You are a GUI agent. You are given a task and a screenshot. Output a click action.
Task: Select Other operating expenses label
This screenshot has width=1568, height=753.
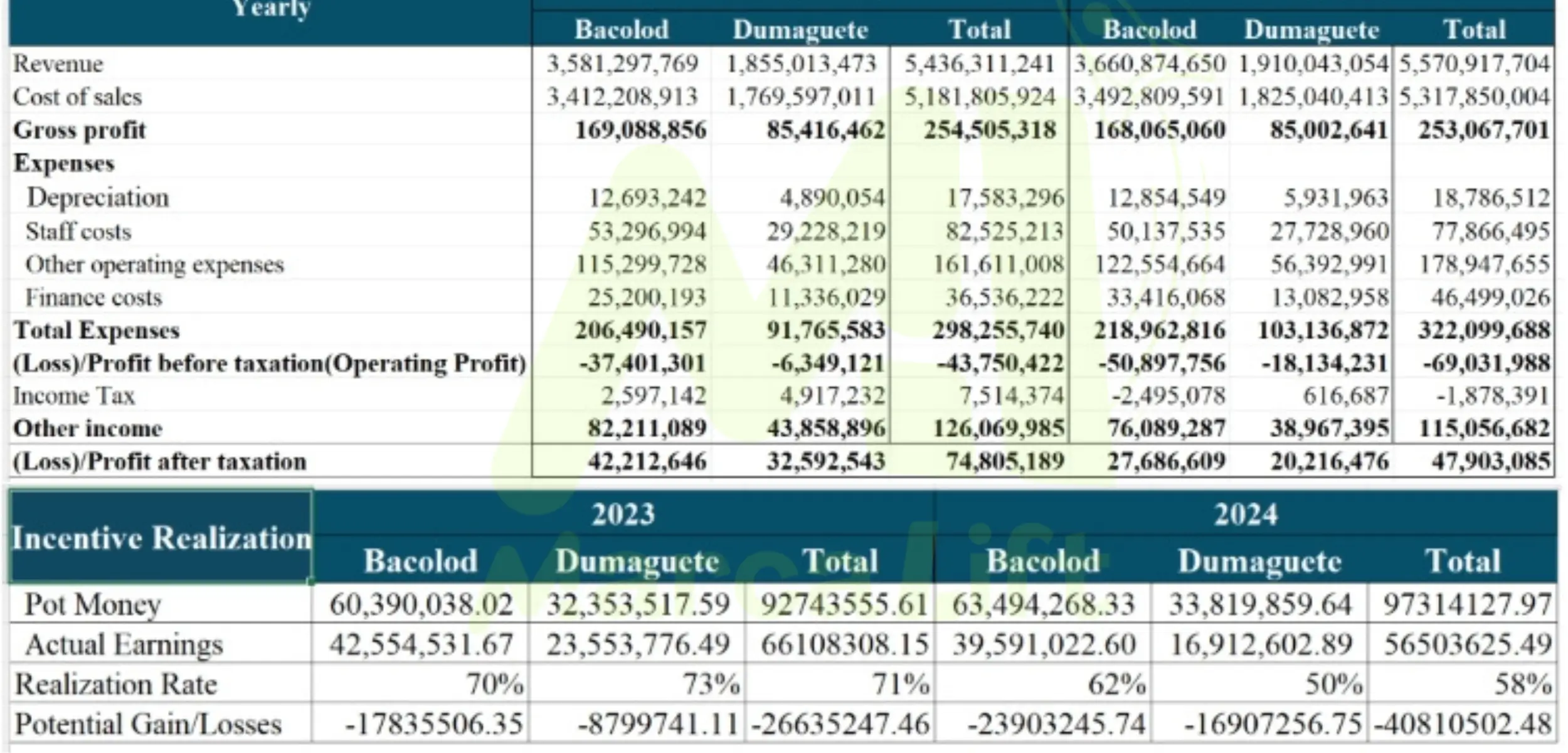coord(154,265)
